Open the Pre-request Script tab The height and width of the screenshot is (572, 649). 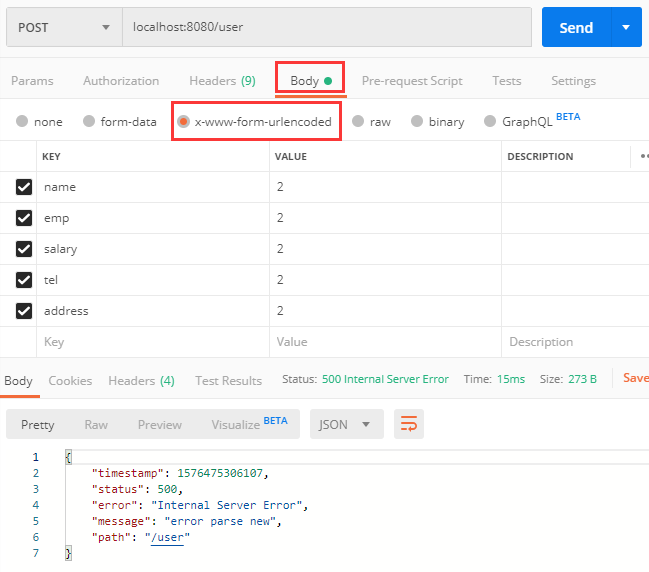pyautogui.click(x=412, y=81)
